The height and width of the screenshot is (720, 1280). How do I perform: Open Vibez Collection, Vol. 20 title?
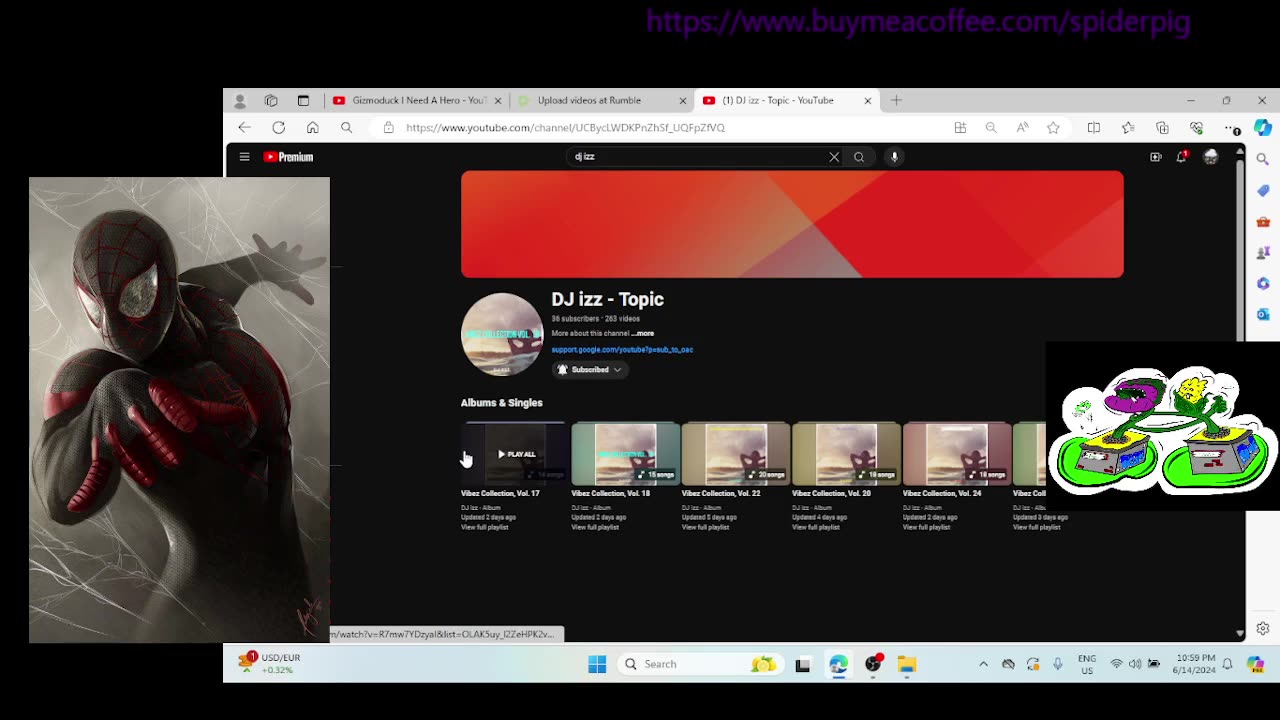click(x=831, y=493)
